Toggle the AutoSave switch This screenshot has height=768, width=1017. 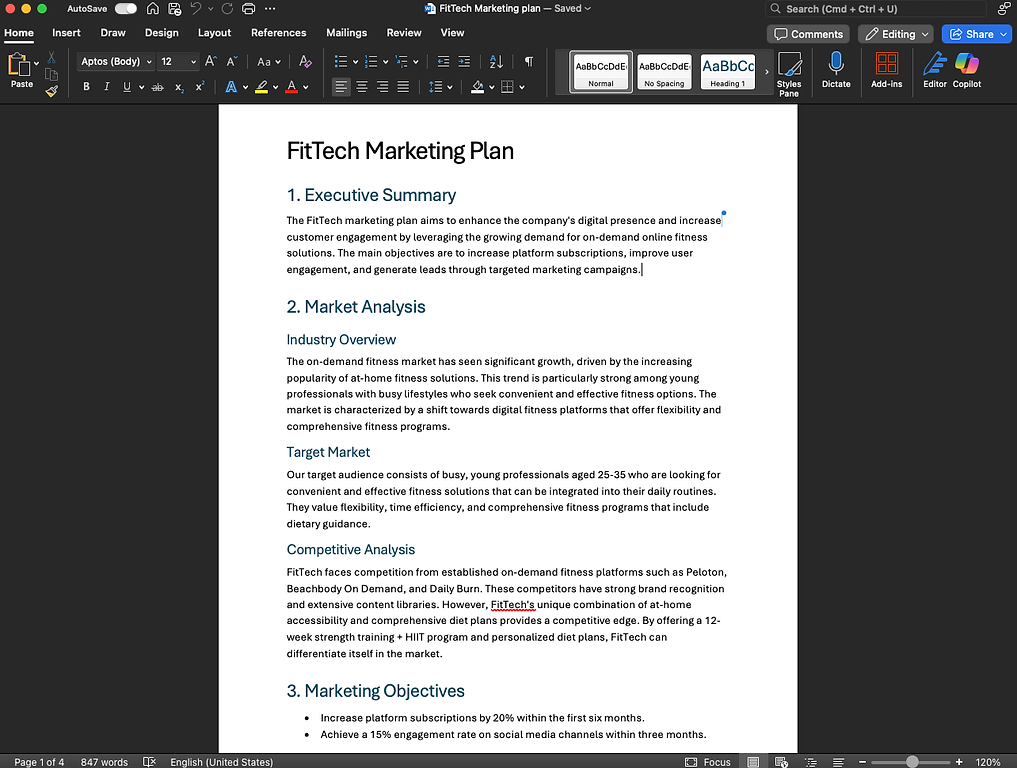coord(126,8)
